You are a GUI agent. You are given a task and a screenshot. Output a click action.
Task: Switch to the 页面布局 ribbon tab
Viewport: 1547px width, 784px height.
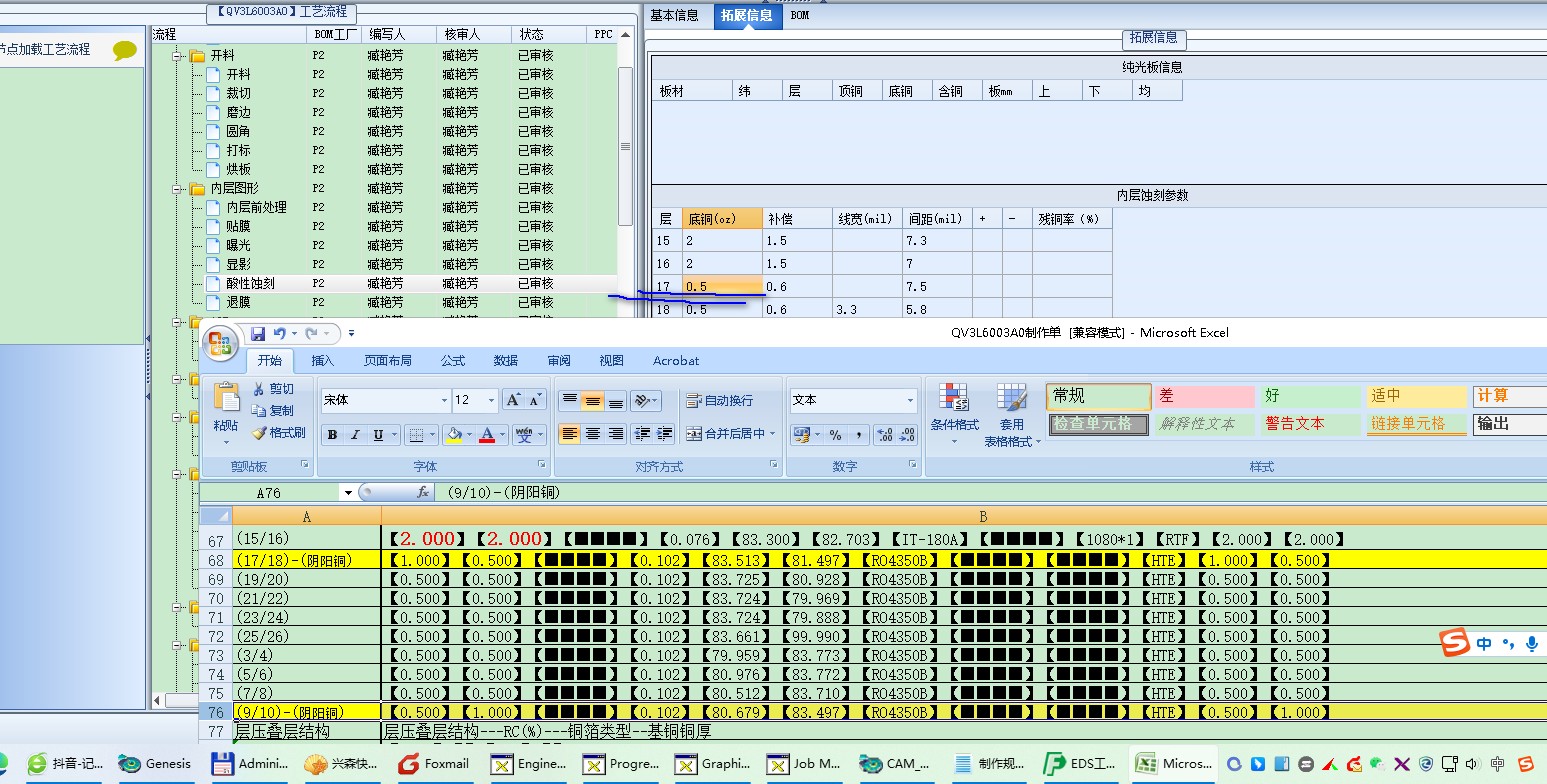(388, 361)
